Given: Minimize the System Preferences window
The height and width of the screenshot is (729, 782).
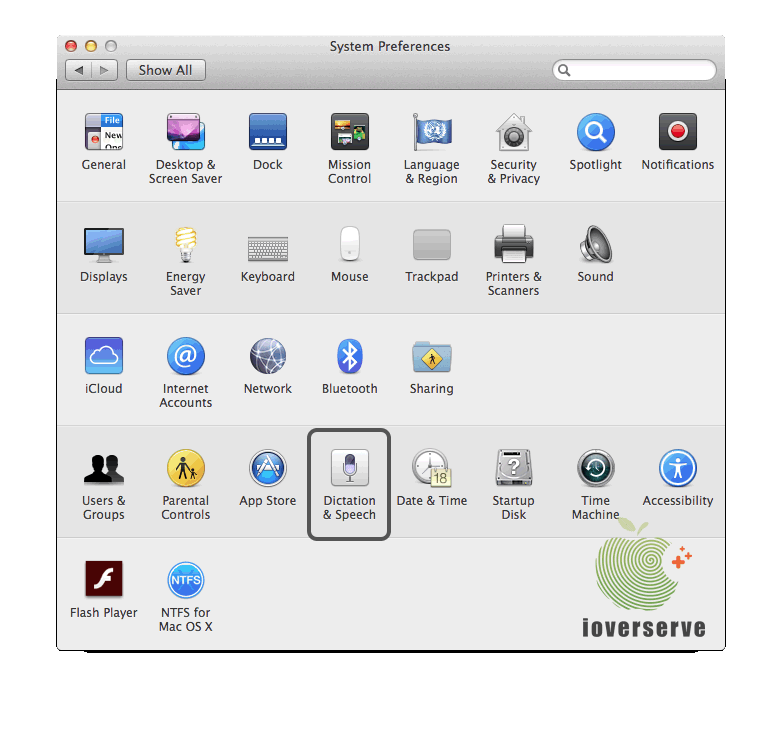Looking at the screenshot, I should [x=91, y=46].
